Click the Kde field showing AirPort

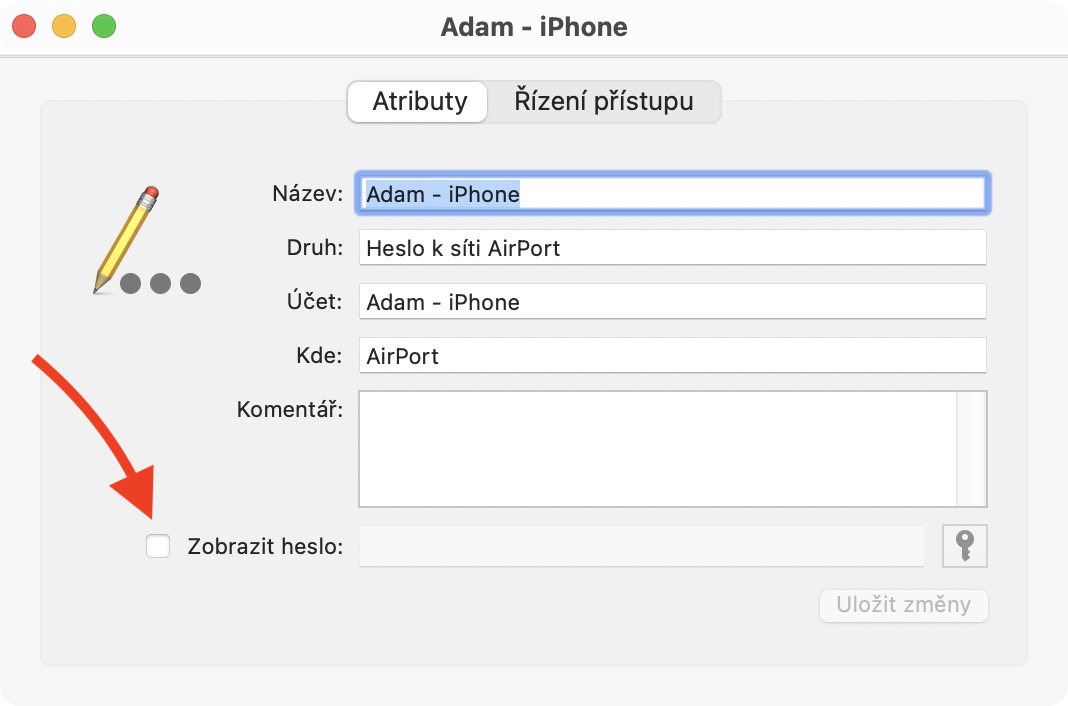(x=672, y=356)
